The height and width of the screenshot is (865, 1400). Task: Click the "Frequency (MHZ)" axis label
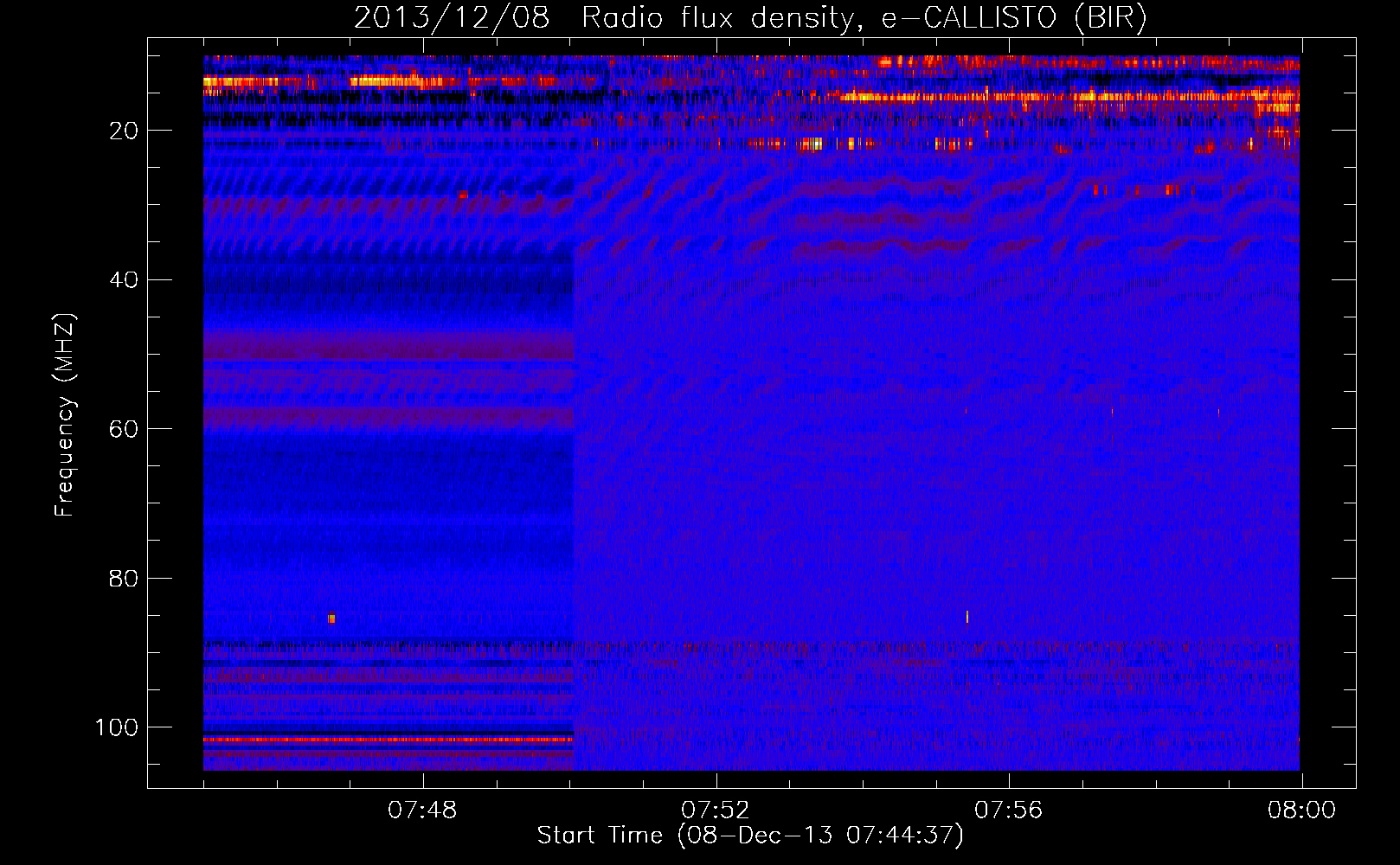click(65, 415)
